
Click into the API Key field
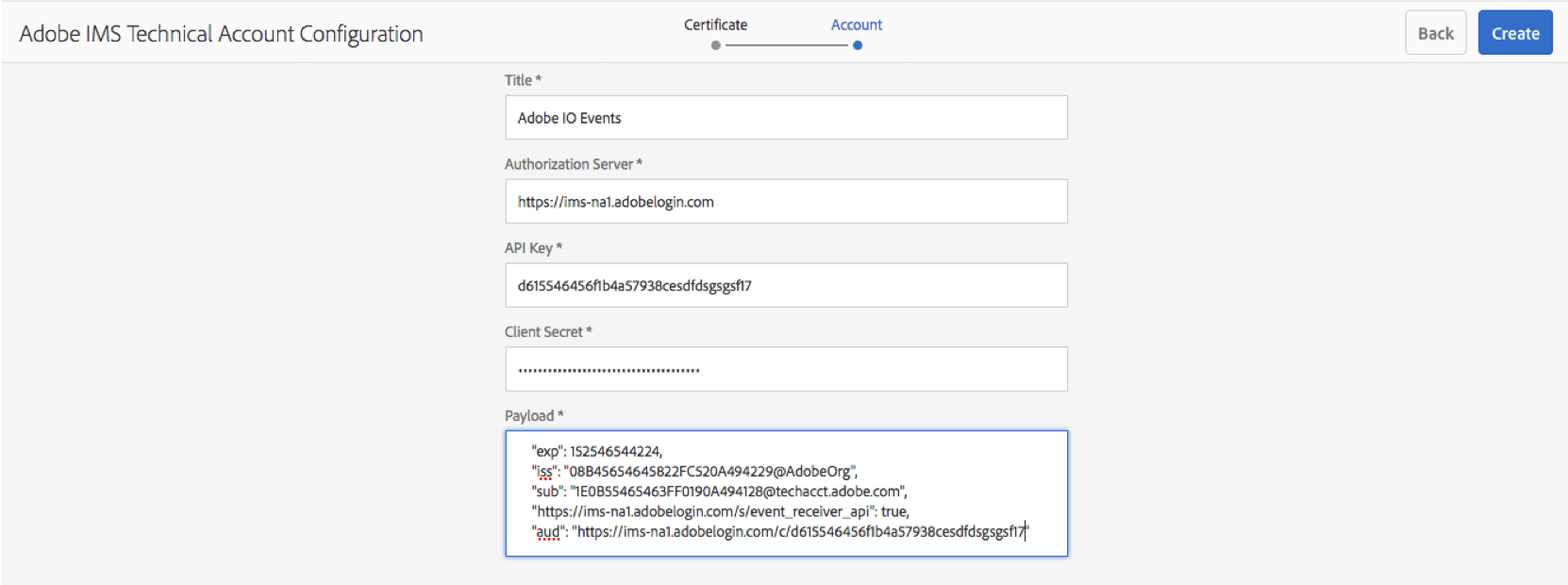coord(787,286)
